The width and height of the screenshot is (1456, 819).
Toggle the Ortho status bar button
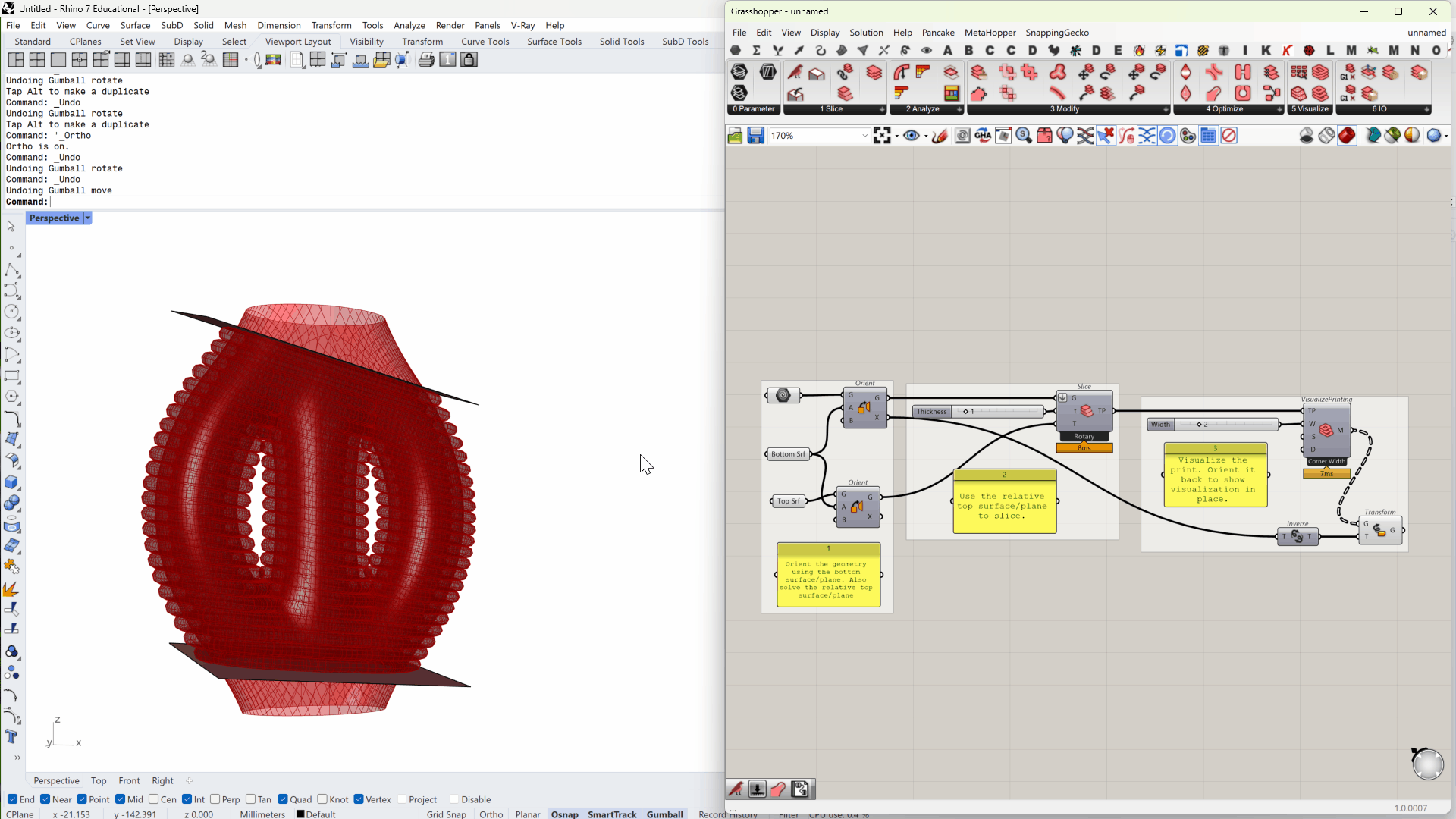tap(491, 814)
